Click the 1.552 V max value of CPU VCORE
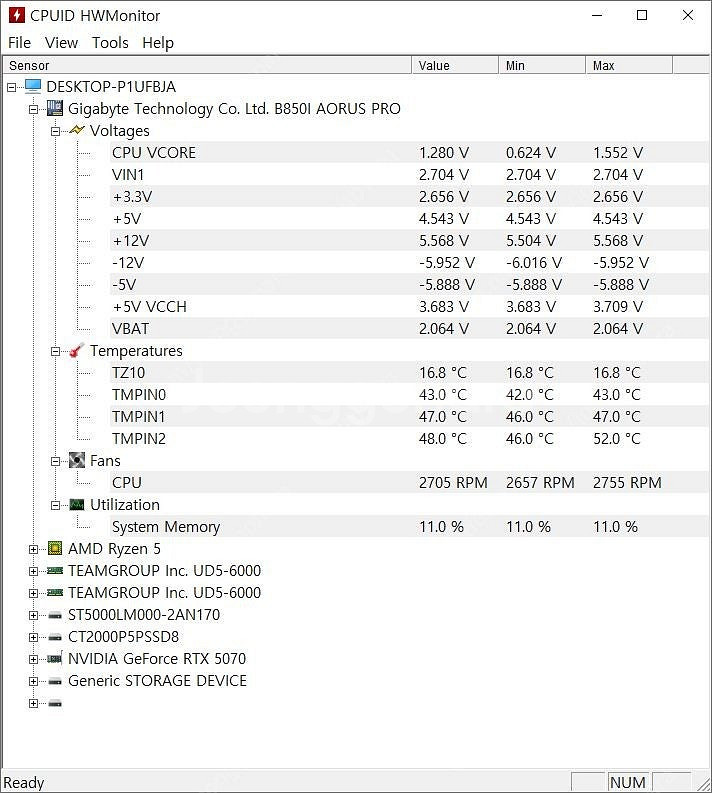712x793 pixels. tap(618, 153)
